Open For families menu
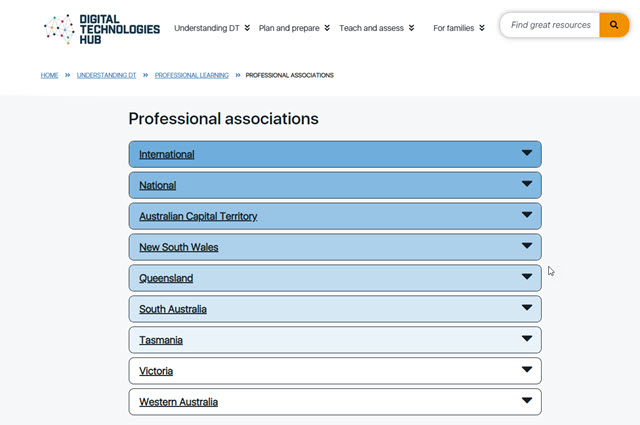640x425 pixels. (459, 29)
